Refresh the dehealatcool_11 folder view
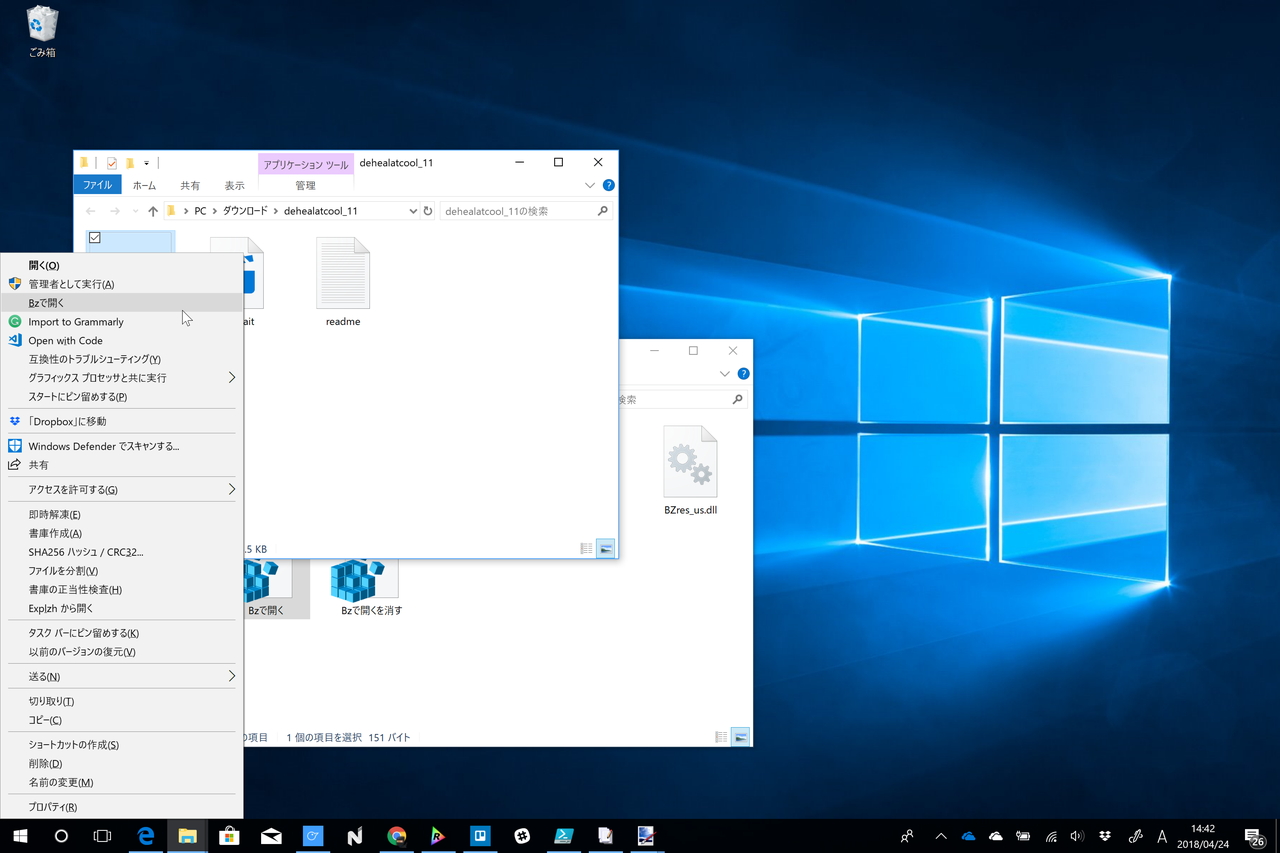The height and width of the screenshot is (853, 1280). click(x=428, y=211)
